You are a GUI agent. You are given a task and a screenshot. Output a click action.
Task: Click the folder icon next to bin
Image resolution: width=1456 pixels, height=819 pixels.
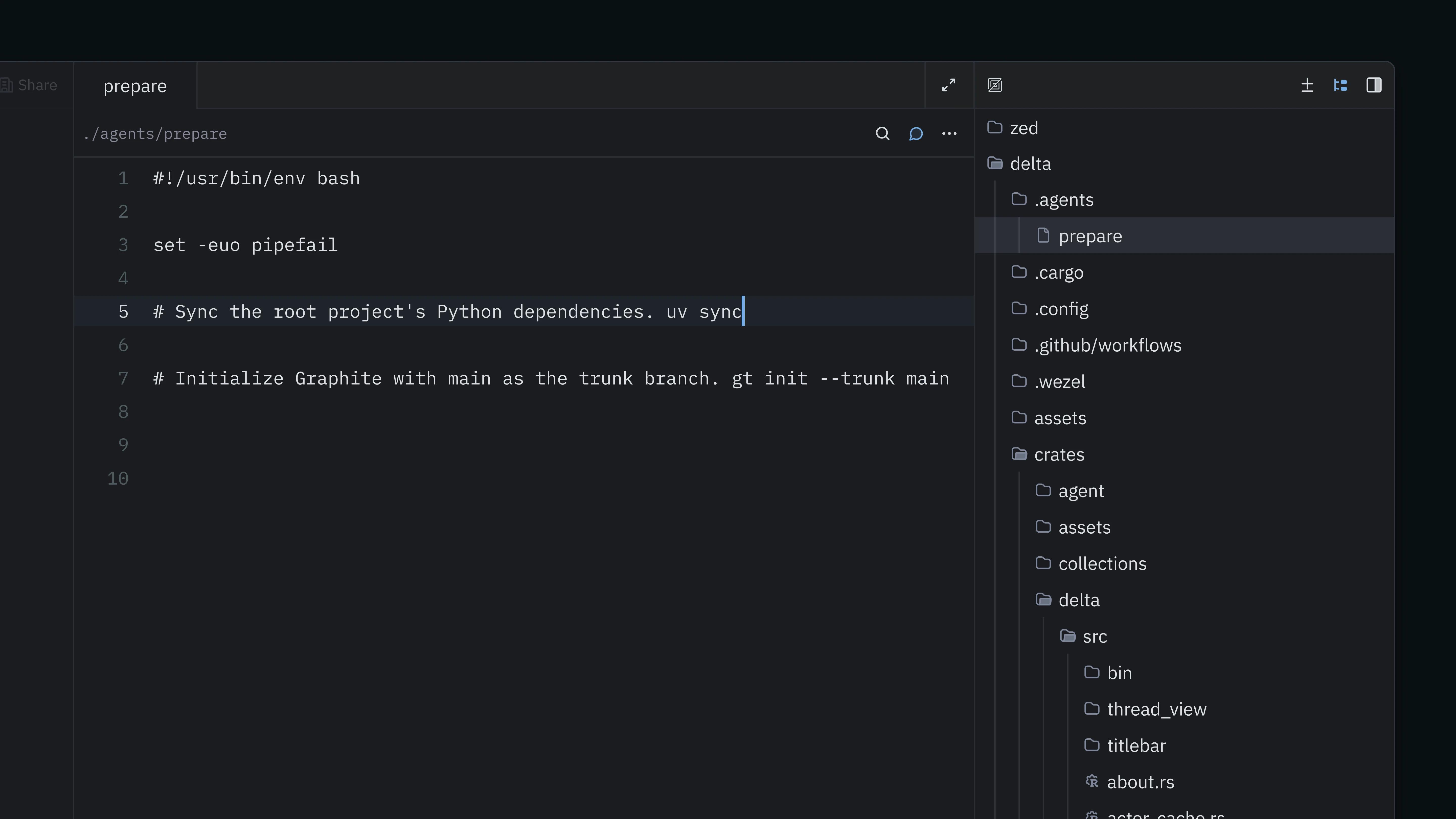1092,672
